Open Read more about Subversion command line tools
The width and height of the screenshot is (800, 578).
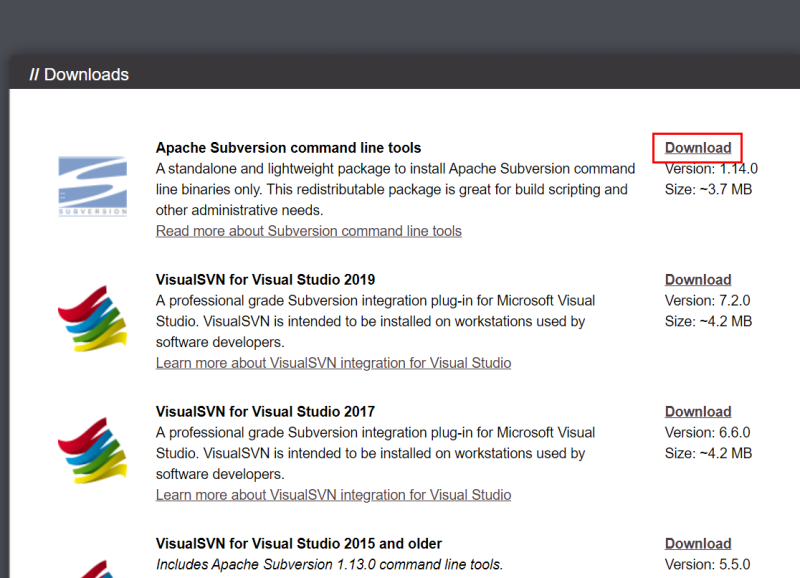[309, 231]
